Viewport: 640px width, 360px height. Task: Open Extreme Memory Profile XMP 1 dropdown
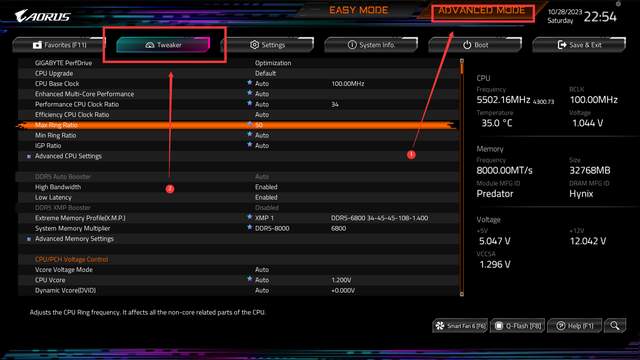point(264,218)
